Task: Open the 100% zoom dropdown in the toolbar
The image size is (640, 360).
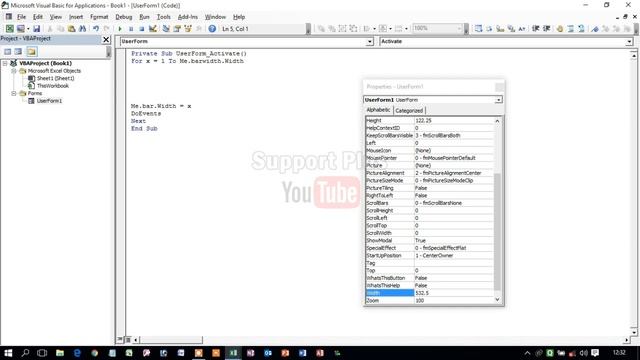Action: [x=459, y=29]
